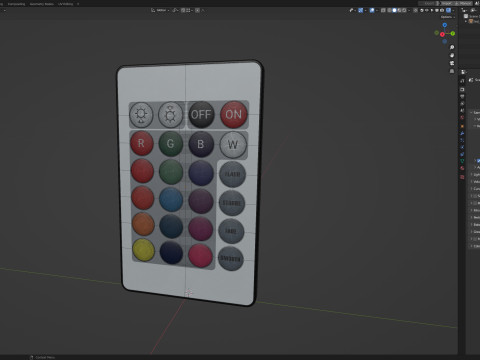Screen dimensions: 480x360
Task: Open the Properties editor type menu
Action: (463, 72)
